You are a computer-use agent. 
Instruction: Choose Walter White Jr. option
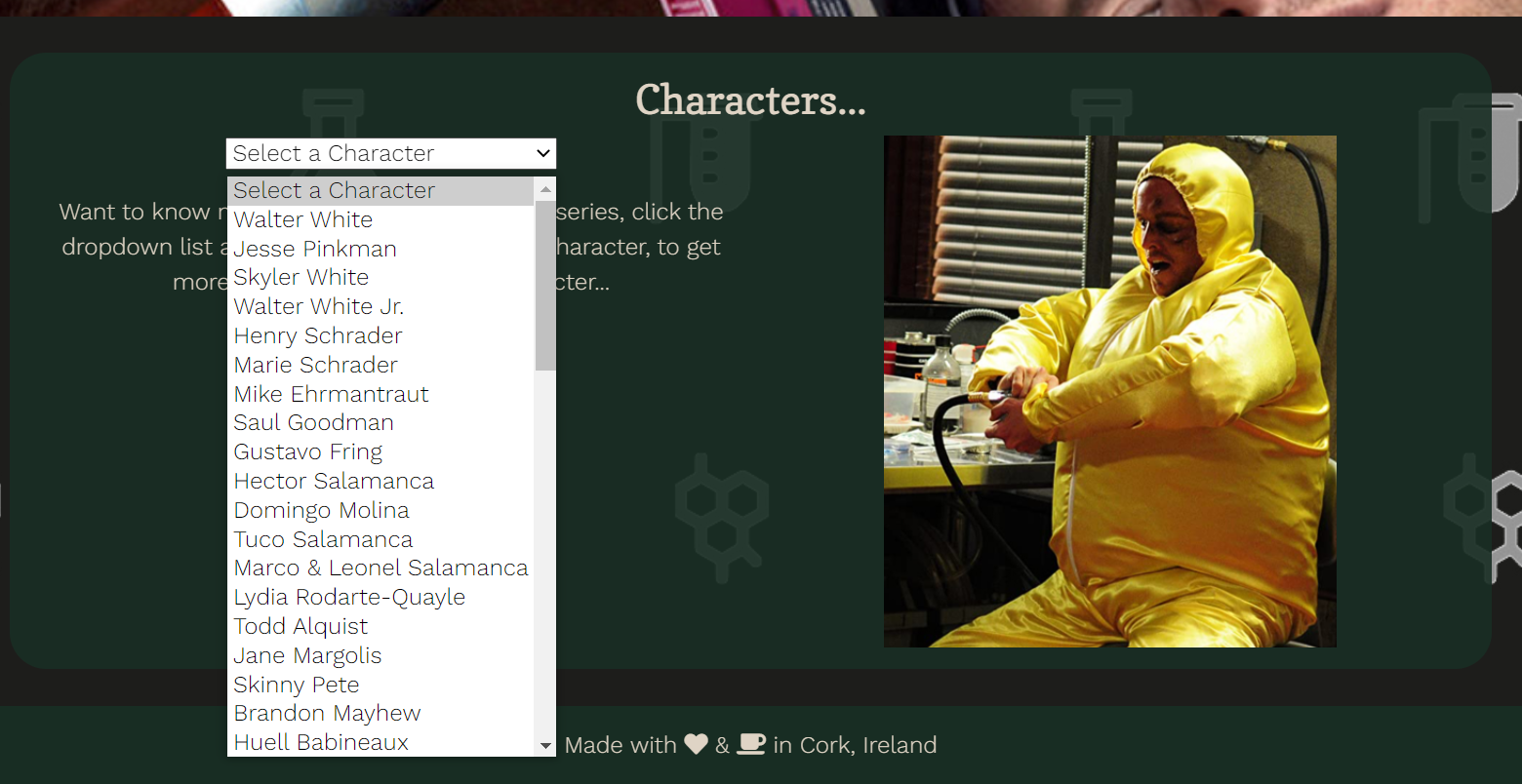point(381,307)
